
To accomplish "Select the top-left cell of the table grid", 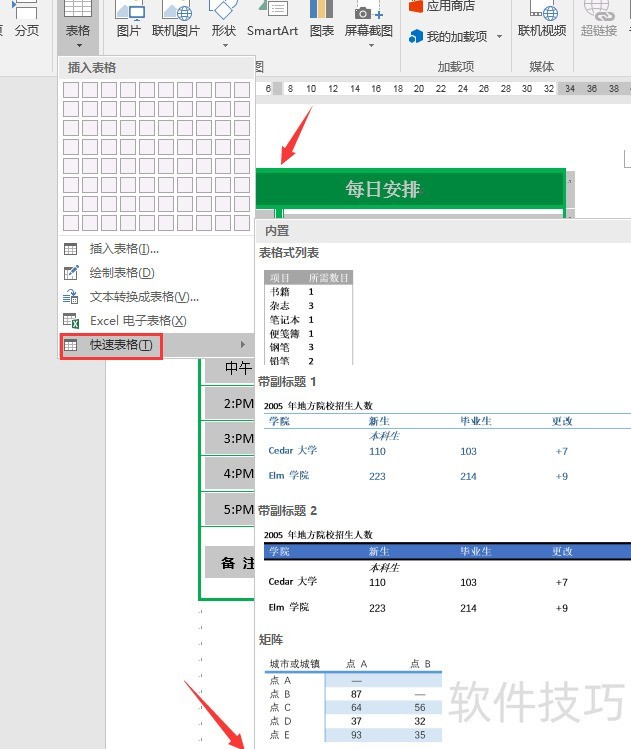I will 71,90.
